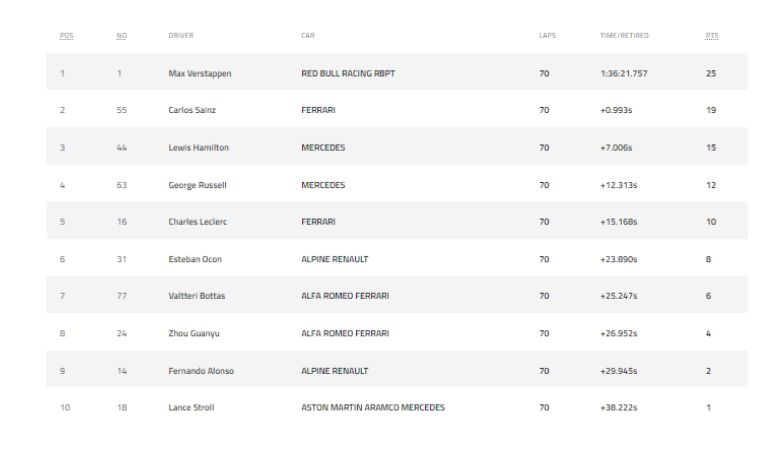Viewport: 772px width, 469px height.
Task: Click the winning time 1:36:21.757
Action: (624, 73)
